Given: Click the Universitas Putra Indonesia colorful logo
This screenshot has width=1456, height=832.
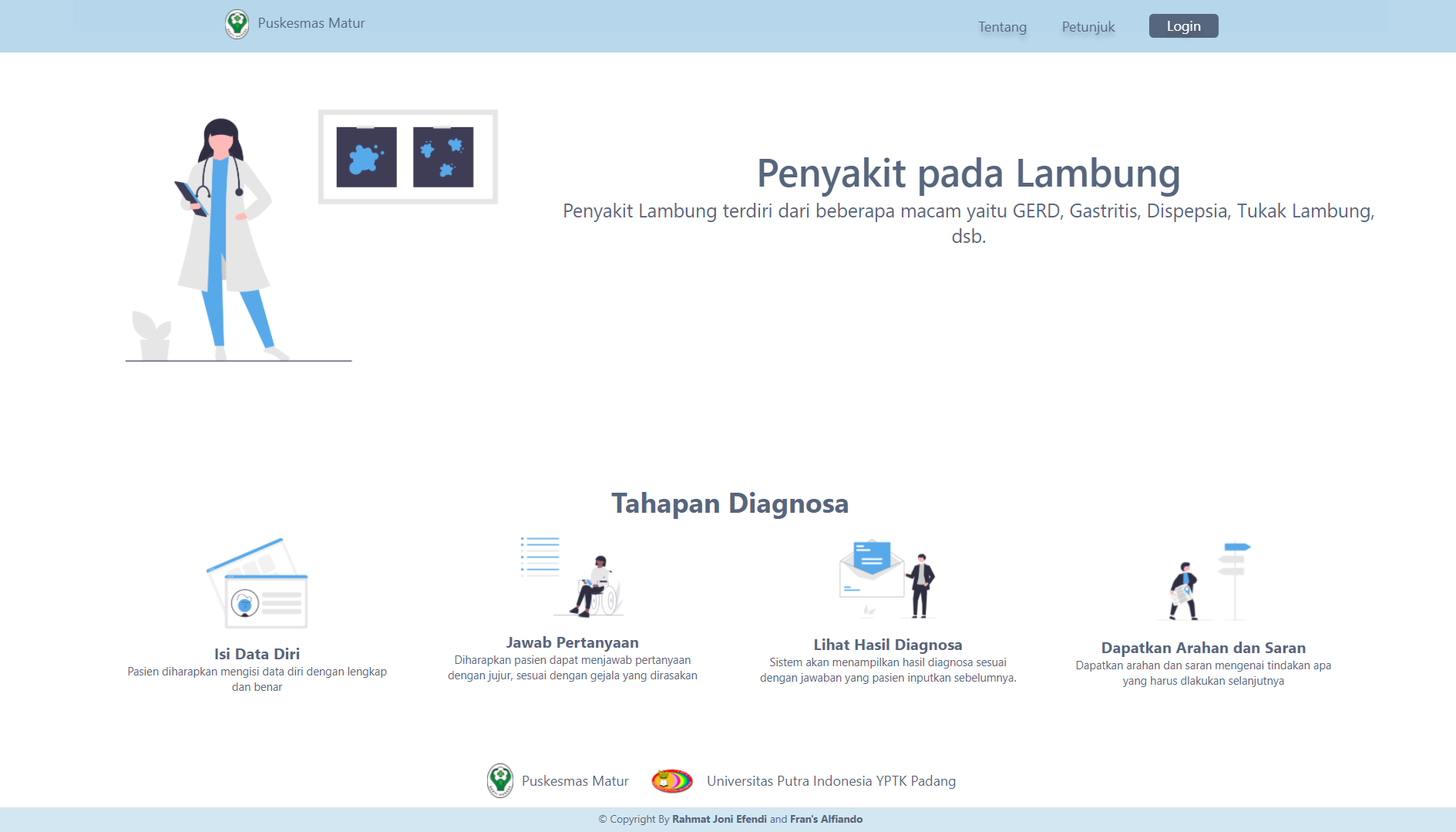Looking at the screenshot, I should pyautogui.click(x=672, y=781).
